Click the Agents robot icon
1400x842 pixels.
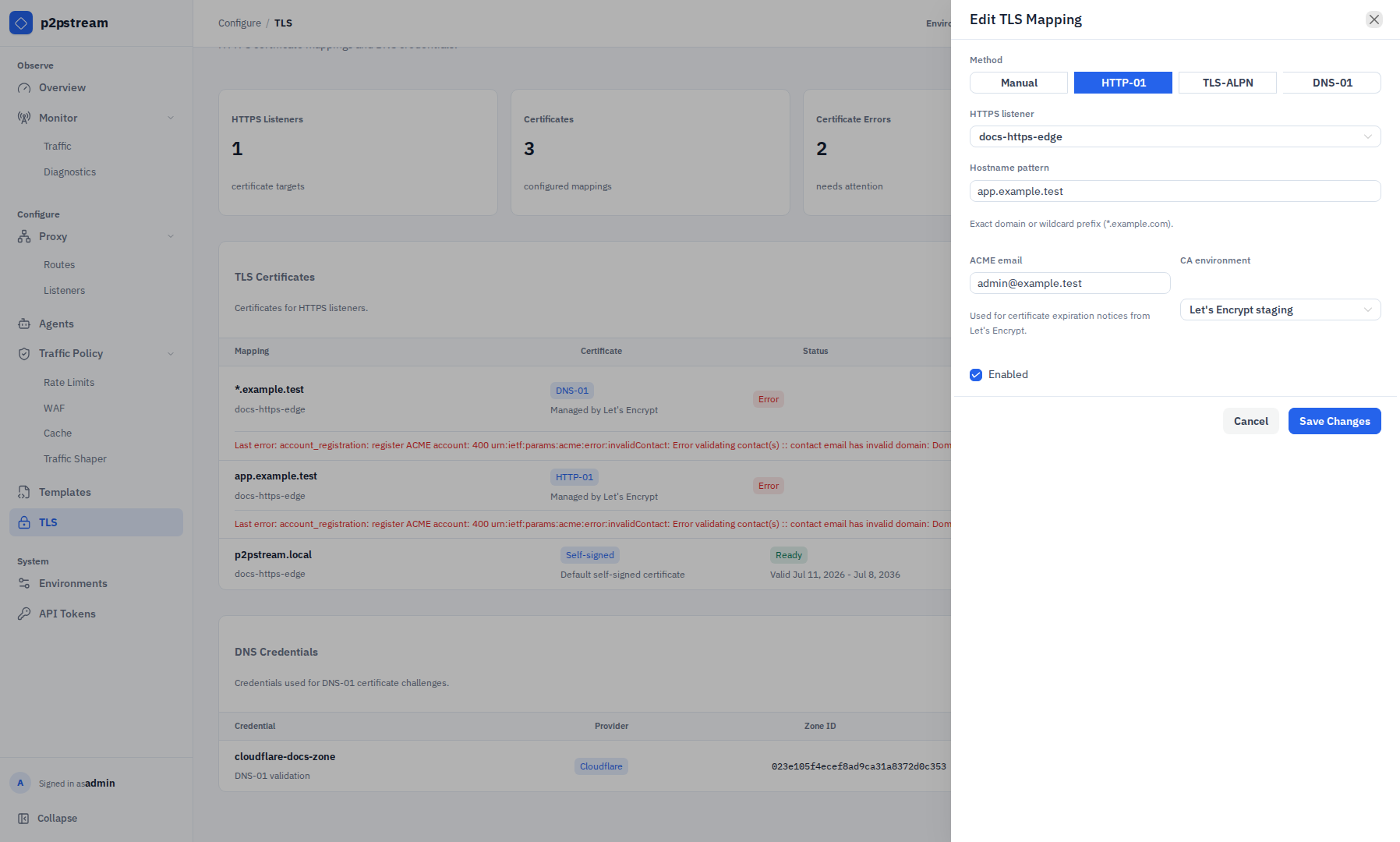[24, 324]
